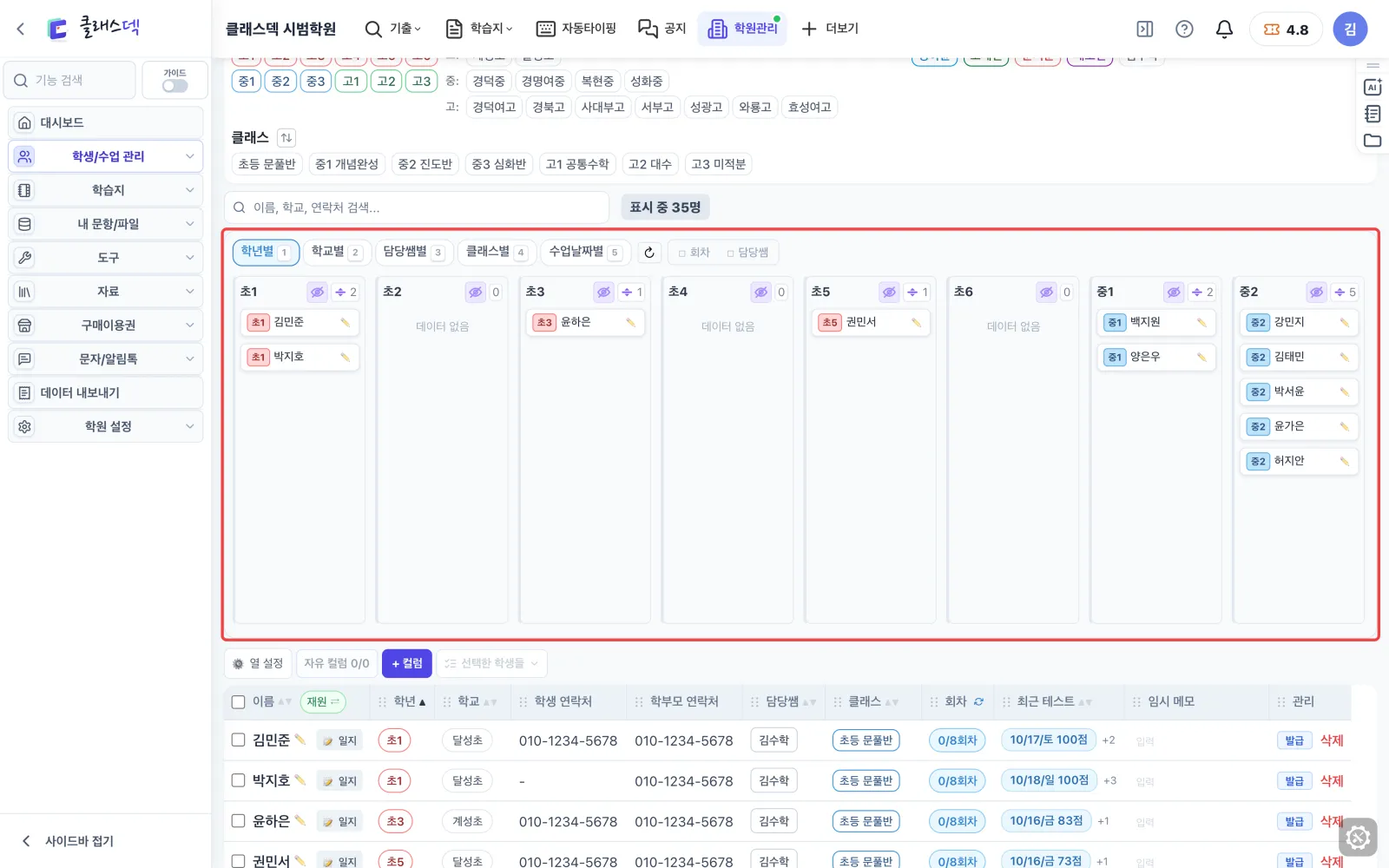Open the notifications bell
Screen dimensions: 1389x868
click(x=1224, y=29)
